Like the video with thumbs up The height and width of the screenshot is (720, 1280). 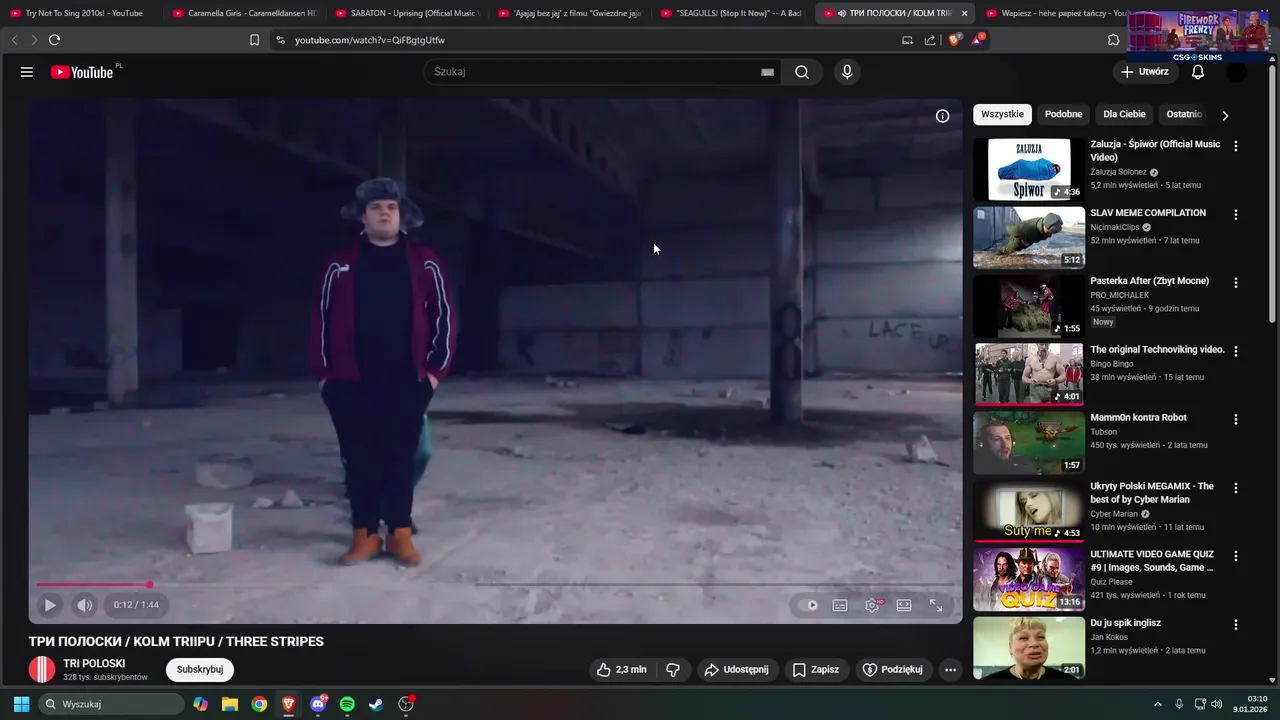coord(622,670)
